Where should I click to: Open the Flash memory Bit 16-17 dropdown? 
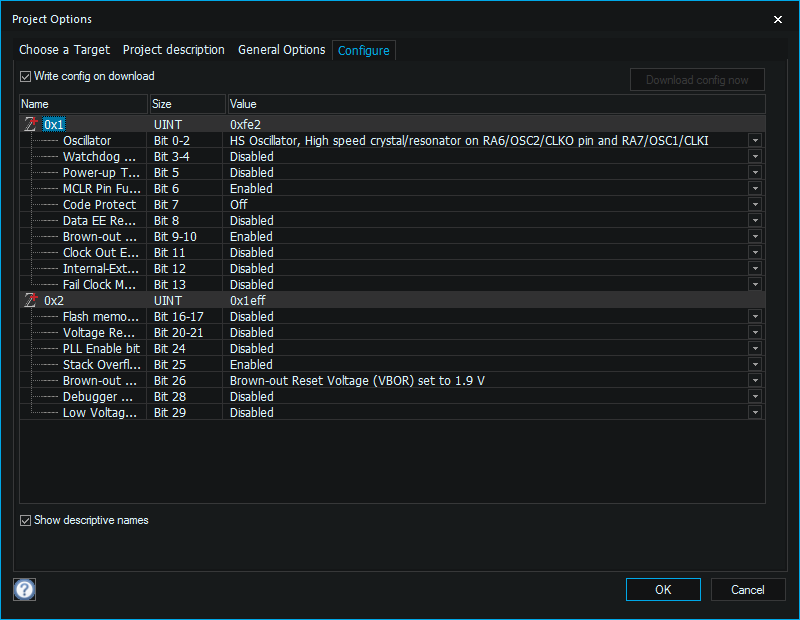point(756,316)
